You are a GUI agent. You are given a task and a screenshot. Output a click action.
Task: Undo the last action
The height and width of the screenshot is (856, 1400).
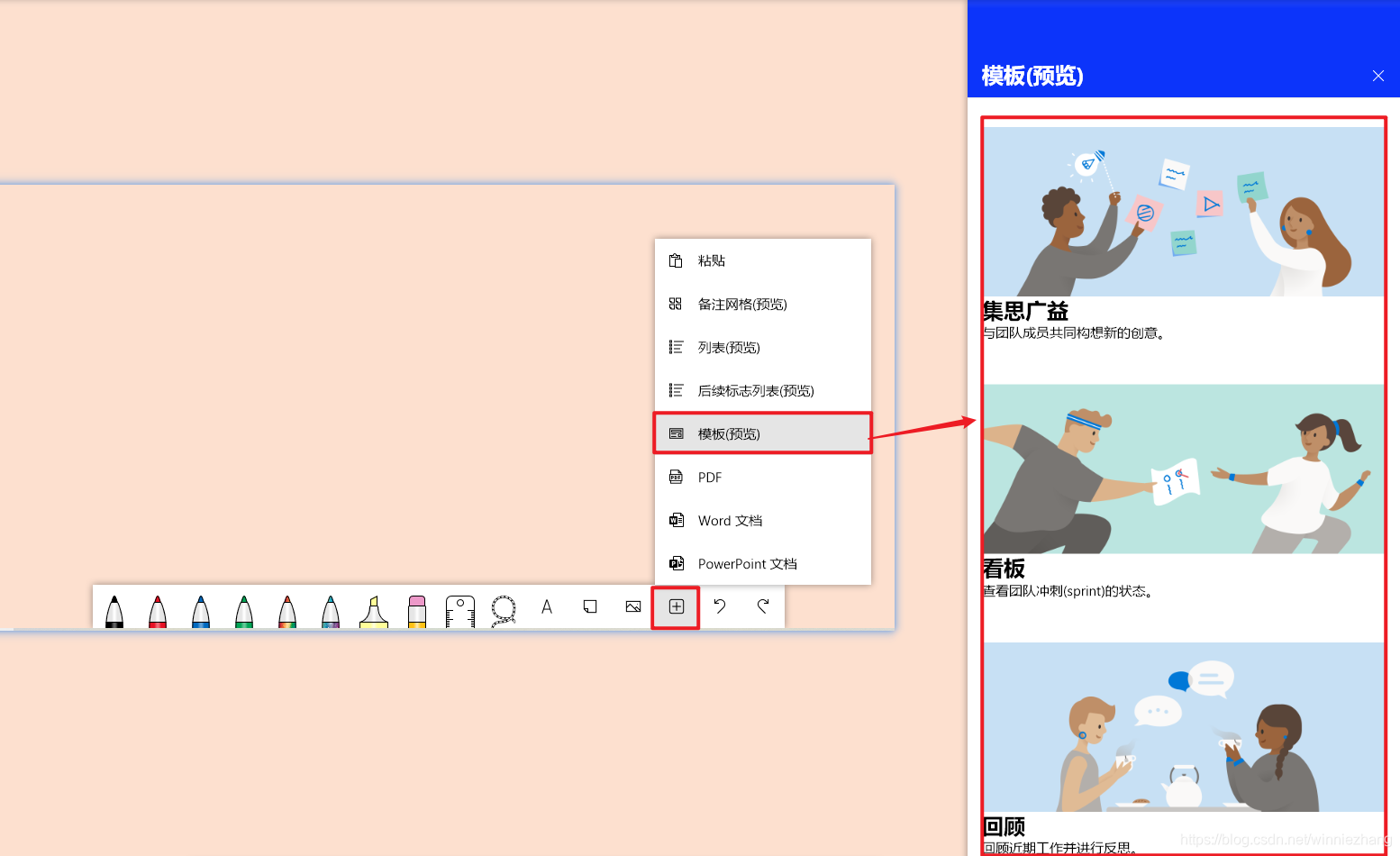tap(720, 606)
